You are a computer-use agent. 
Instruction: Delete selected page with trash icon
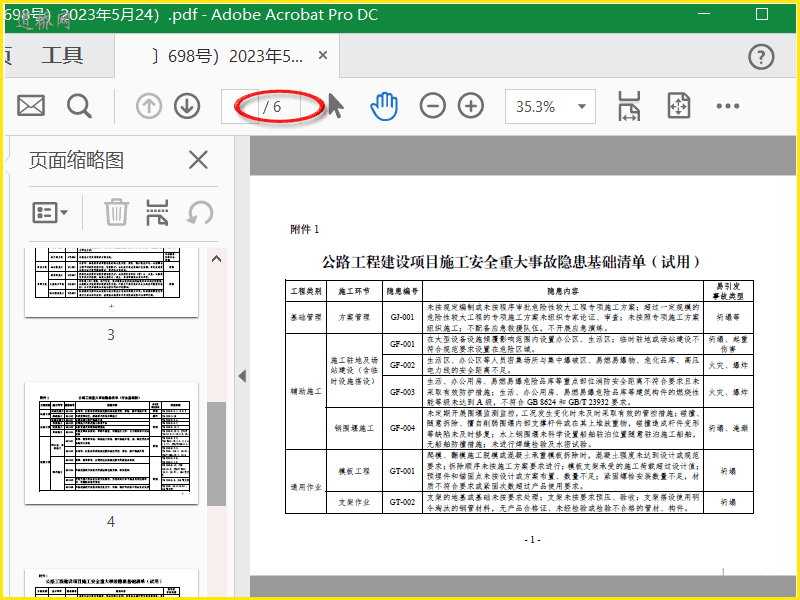116,212
